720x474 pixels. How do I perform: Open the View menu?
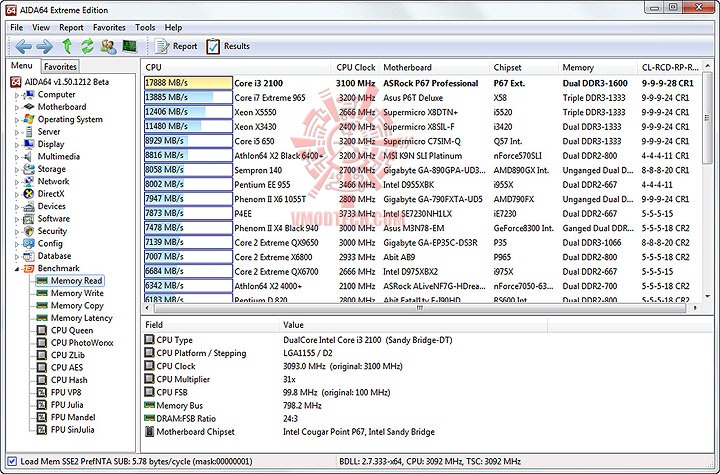[41, 28]
